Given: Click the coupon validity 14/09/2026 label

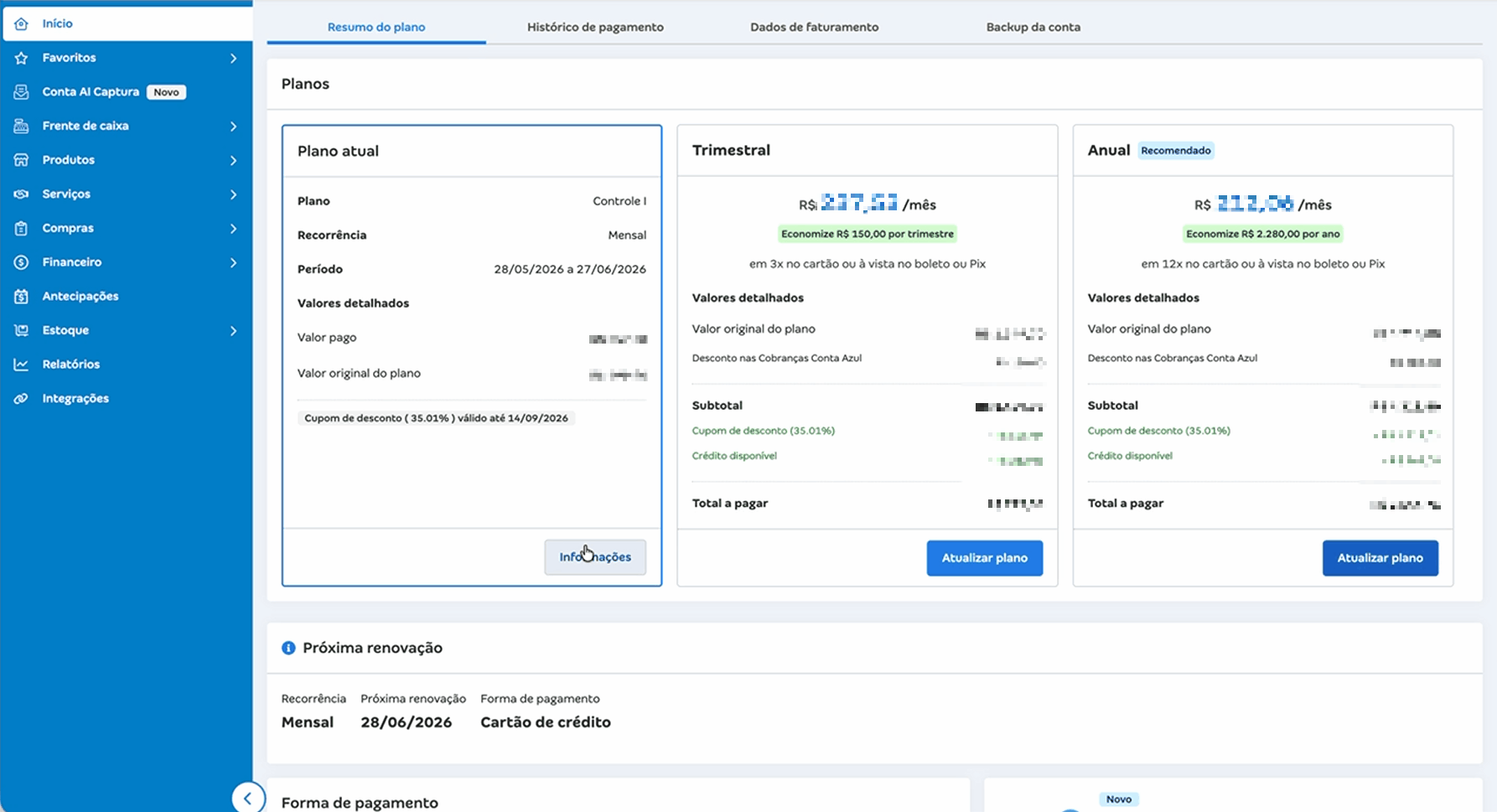Looking at the screenshot, I should tap(436, 418).
